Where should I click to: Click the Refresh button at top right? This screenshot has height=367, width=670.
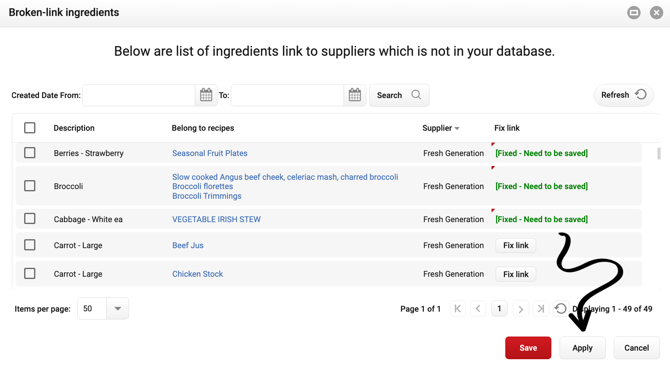623,95
